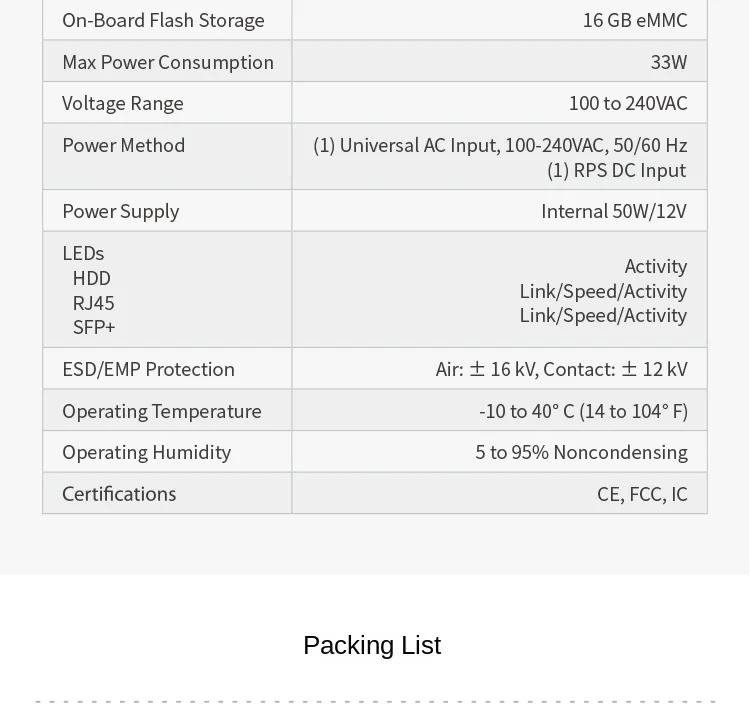750x724 pixels.
Task: Click the Packing List heading
Action: click(372, 645)
